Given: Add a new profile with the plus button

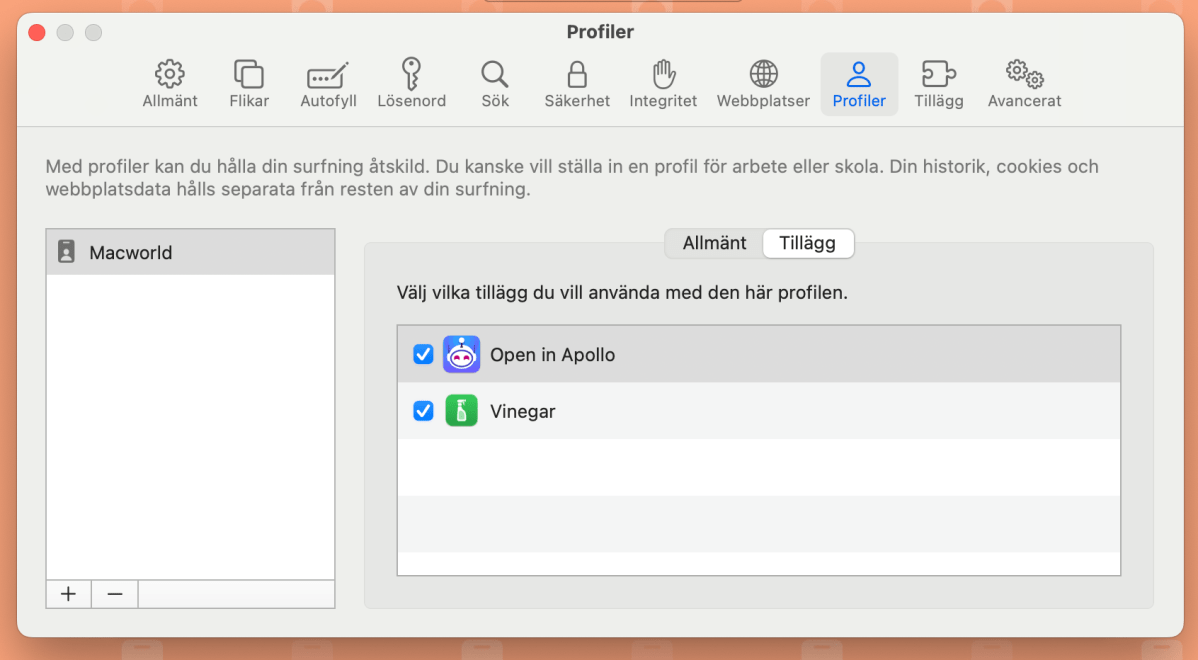Looking at the screenshot, I should point(67,593).
